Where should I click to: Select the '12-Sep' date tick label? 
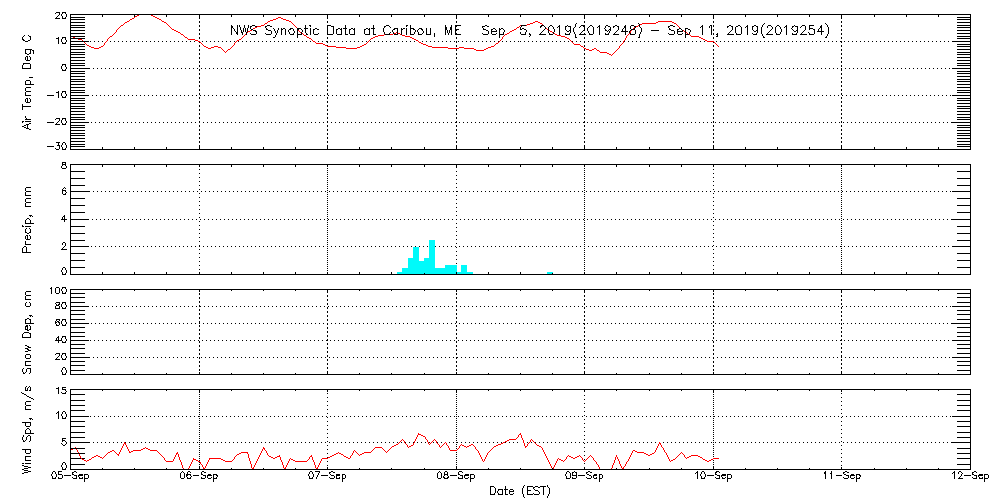(x=969, y=477)
